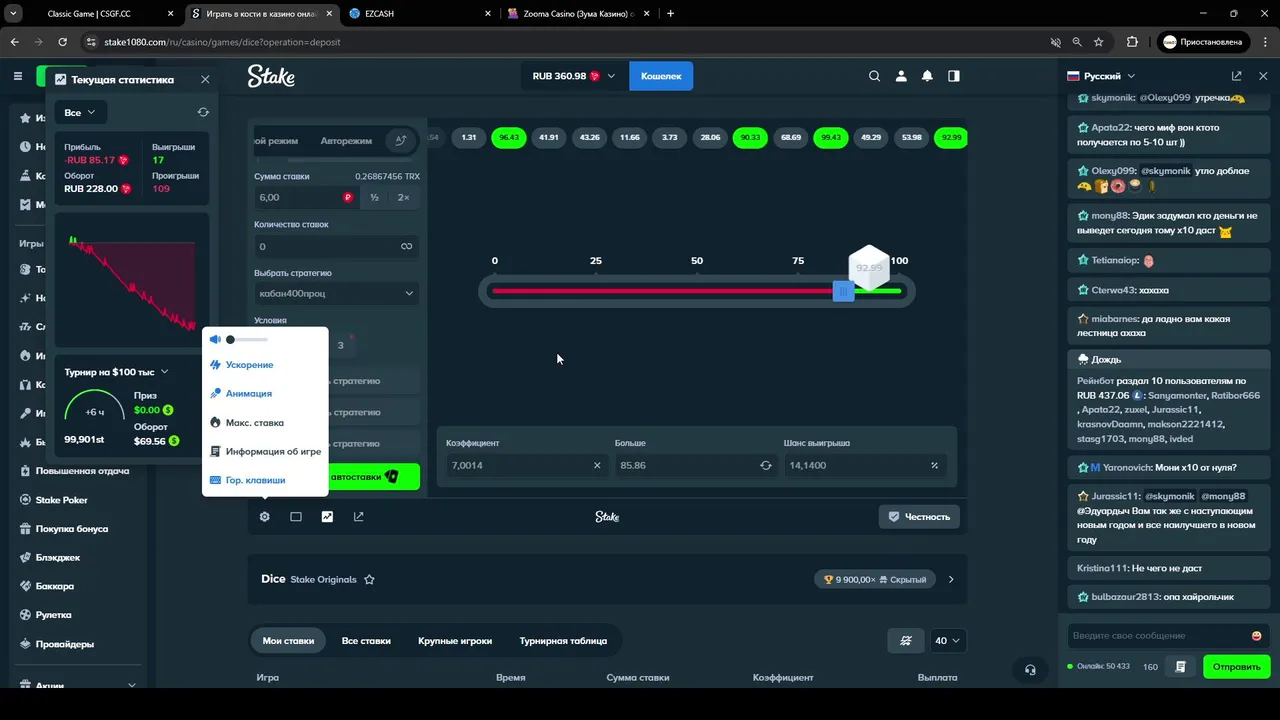Open RUB 360.98 balance currency dropdown
The height and width of the screenshot is (720, 1280).
(x=574, y=76)
